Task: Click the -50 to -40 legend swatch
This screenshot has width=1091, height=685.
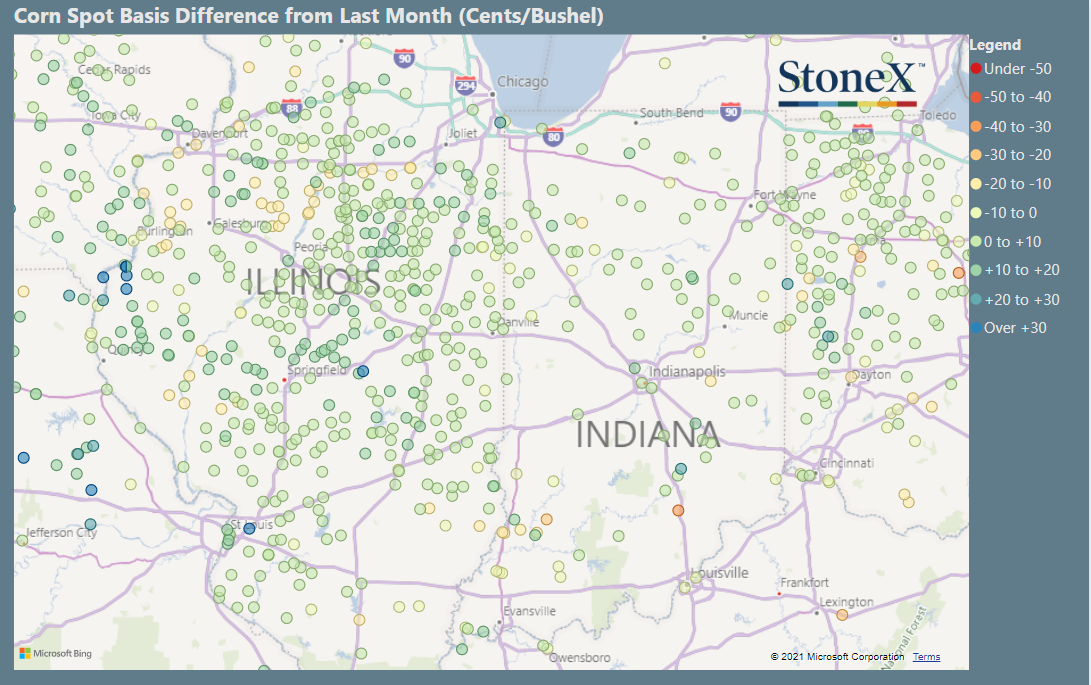Action: tap(976, 97)
